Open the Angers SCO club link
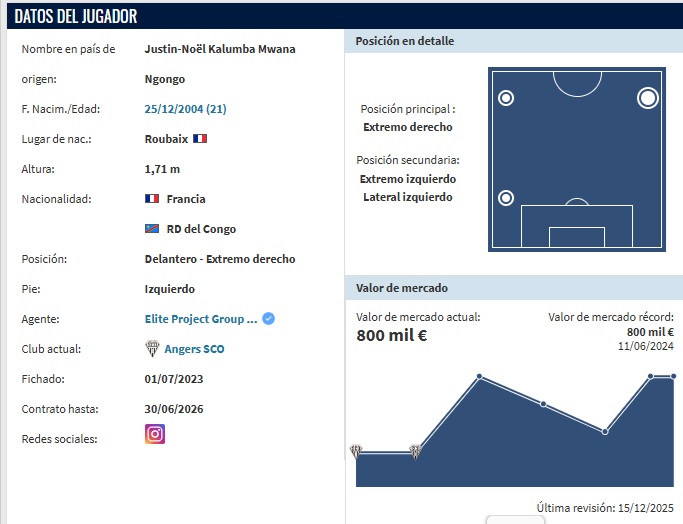The height and width of the screenshot is (524, 683). coord(194,349)
